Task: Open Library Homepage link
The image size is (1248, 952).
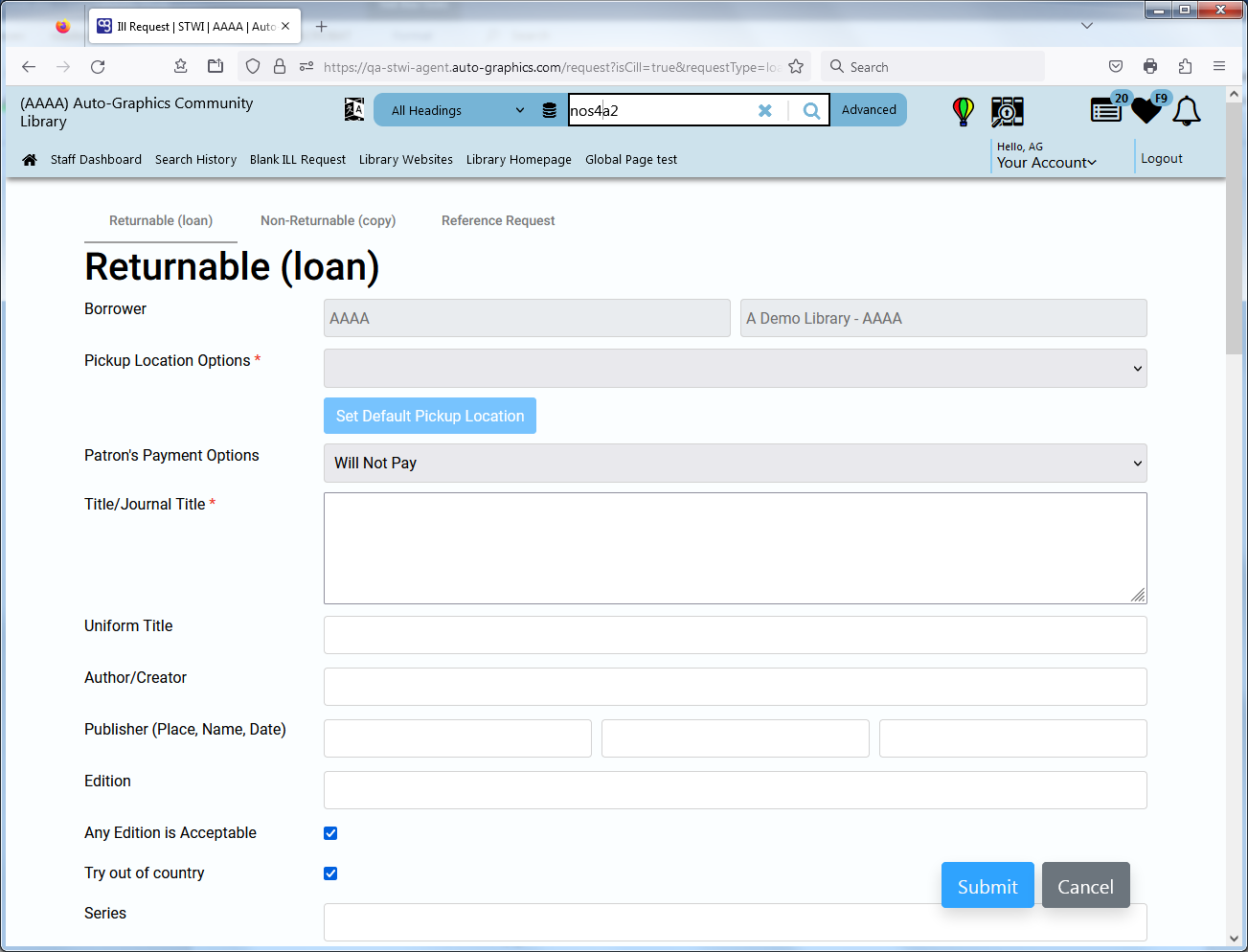Action: 519,160
